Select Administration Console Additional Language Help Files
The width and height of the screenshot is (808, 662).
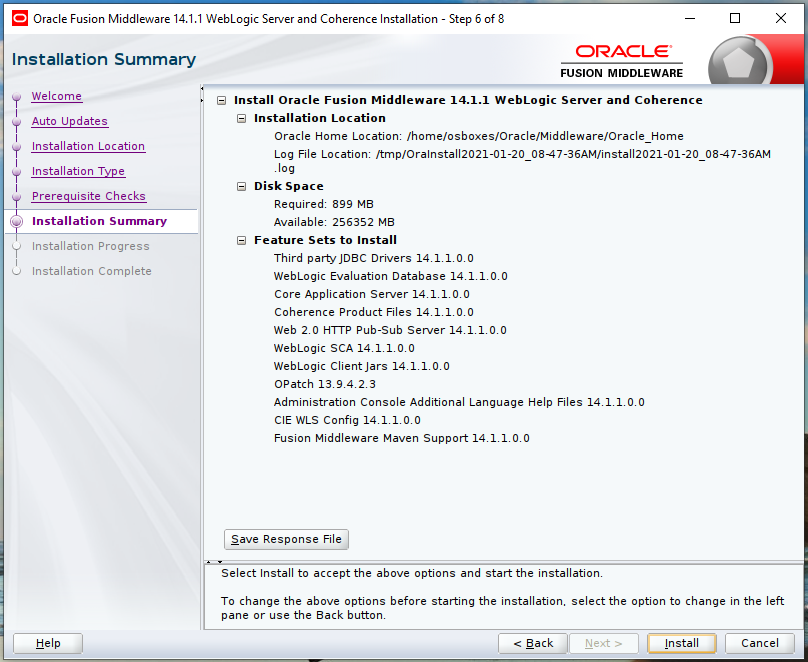[459, 403]
